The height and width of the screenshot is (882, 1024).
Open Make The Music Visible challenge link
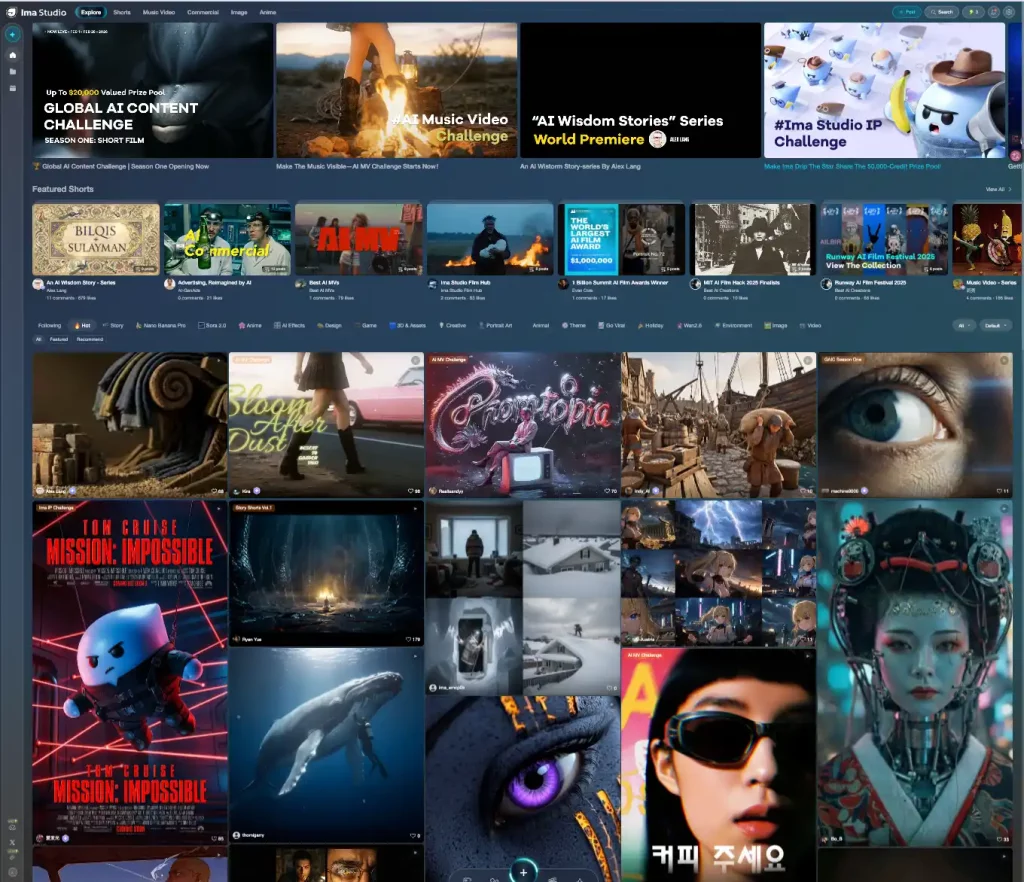tap(357, 166)
